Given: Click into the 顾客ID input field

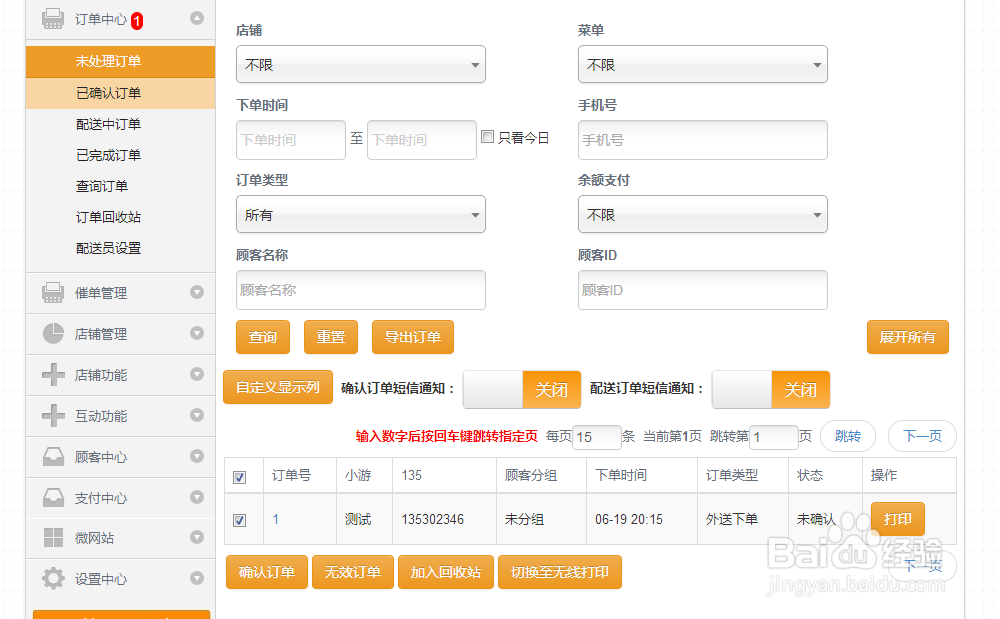Looking at the screenshot, I should pos(702,290).
